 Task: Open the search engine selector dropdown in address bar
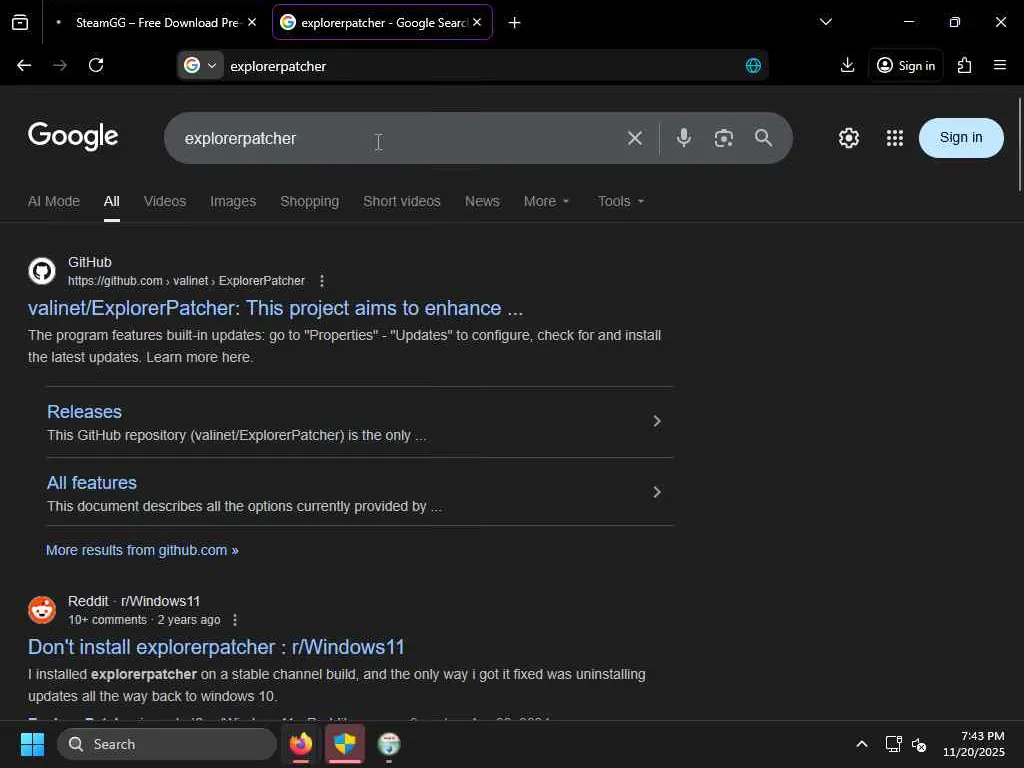tap(200, 65)
